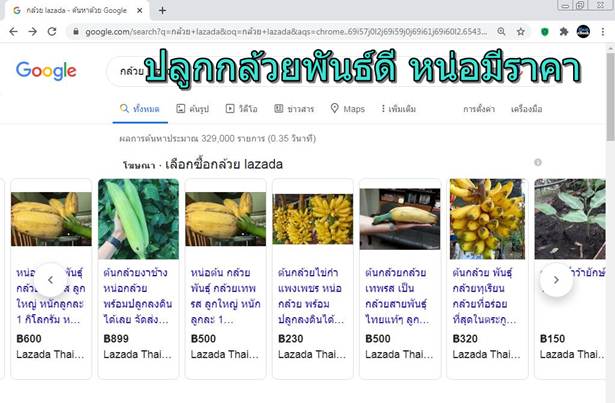Image resolution: width=615 pixels, height=403 pixels.
Task: Open a new browser tab
Action: tap(162, 11)
